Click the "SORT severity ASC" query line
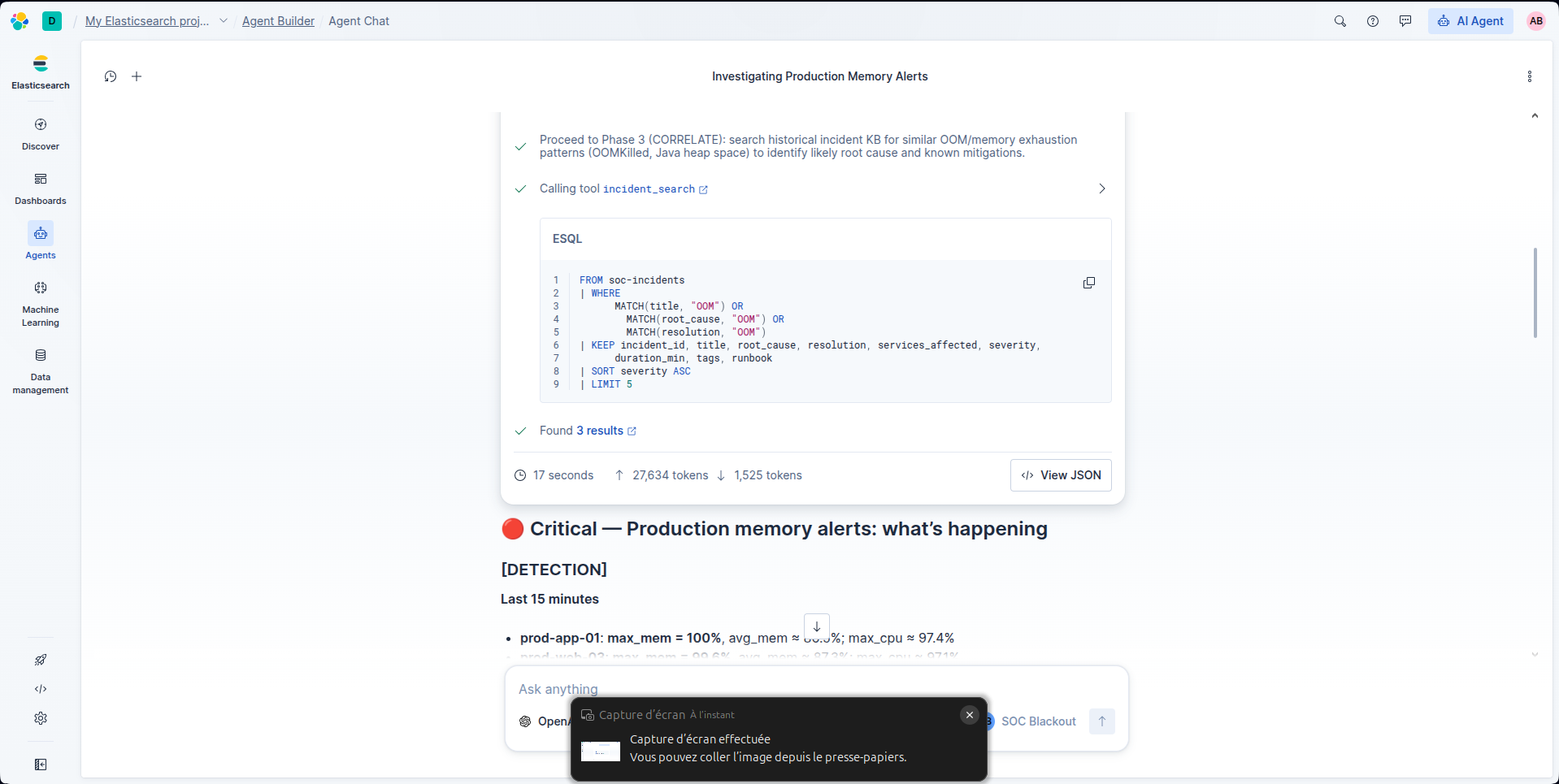 636,371
